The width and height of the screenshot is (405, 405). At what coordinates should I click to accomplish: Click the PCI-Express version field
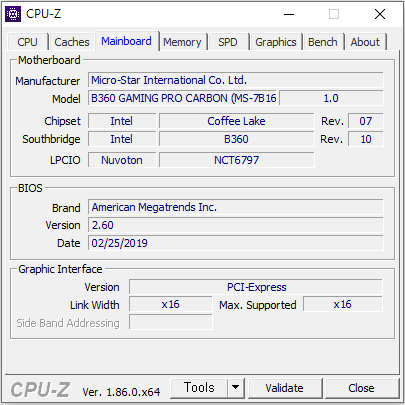pyautogui.click(x=256, y=287)
